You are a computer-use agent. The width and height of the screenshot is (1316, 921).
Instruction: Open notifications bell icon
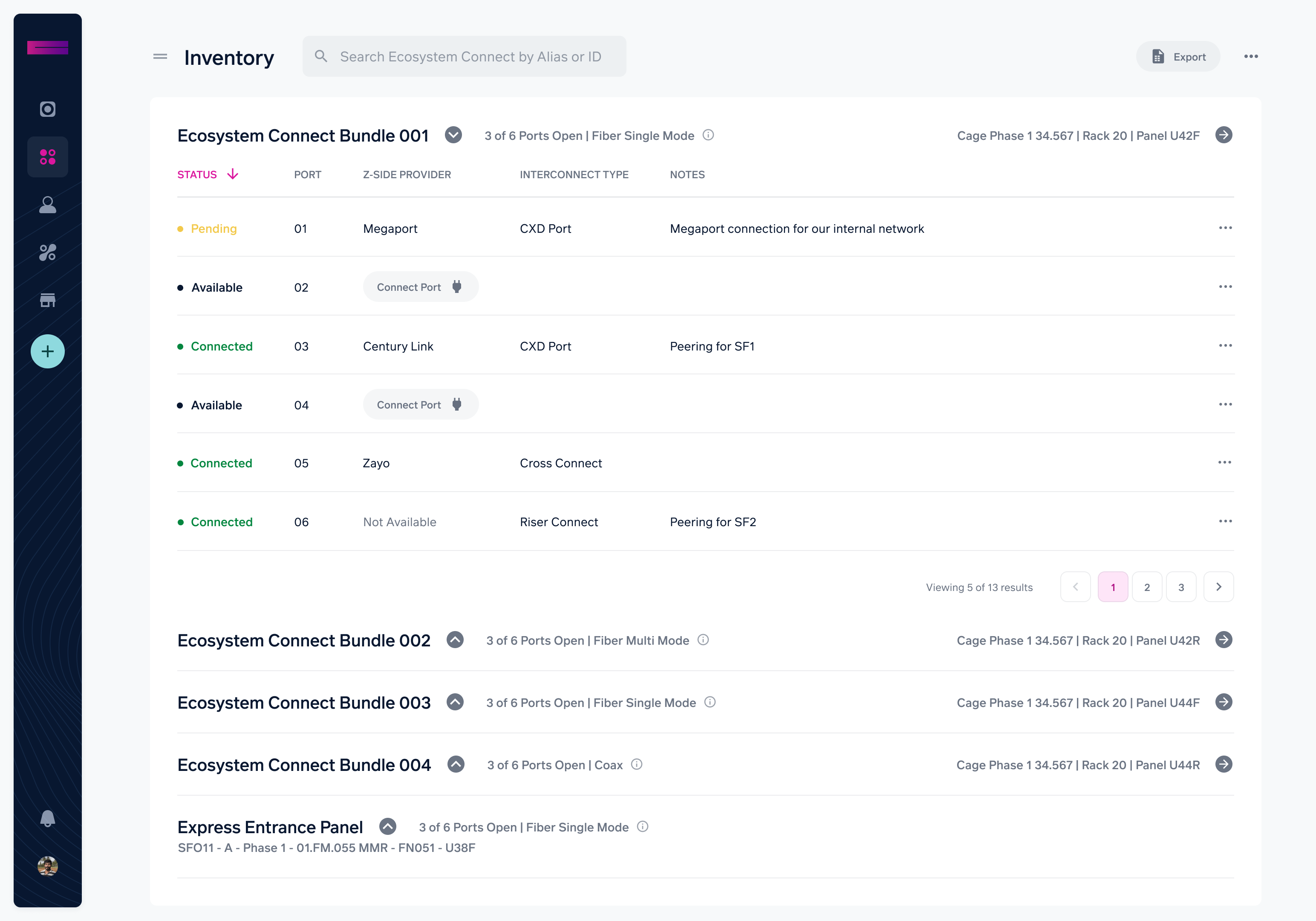pyautogui.click(x=48, y=818)
